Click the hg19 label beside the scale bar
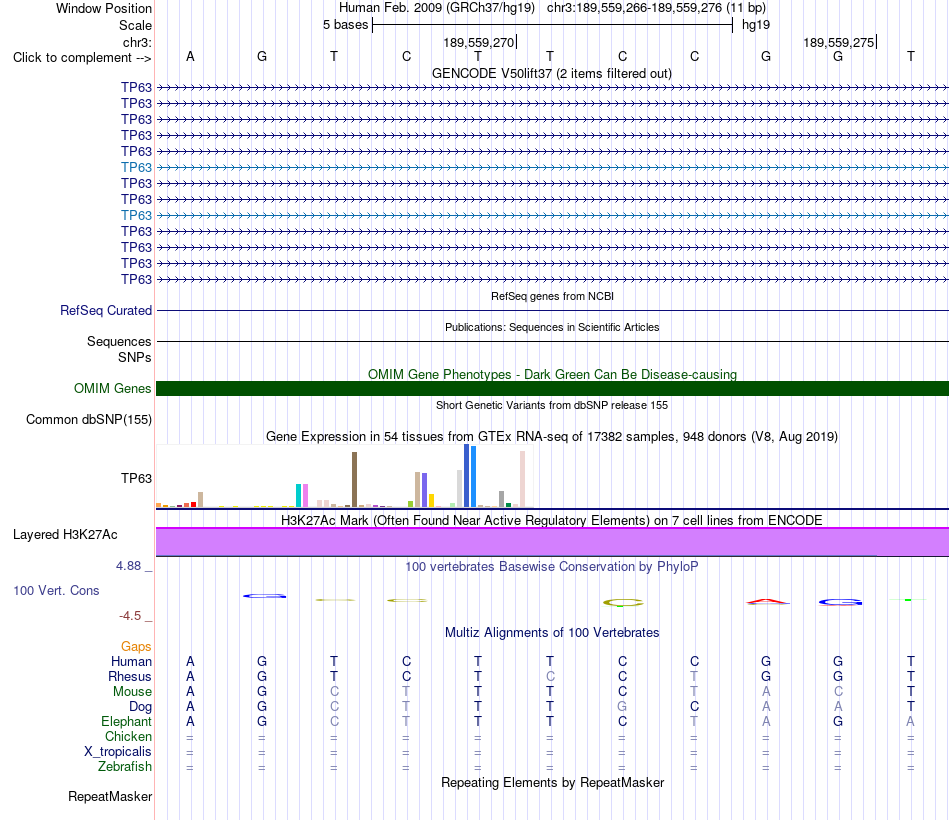This screenshot has width=950, height=820. coord(756,25)
